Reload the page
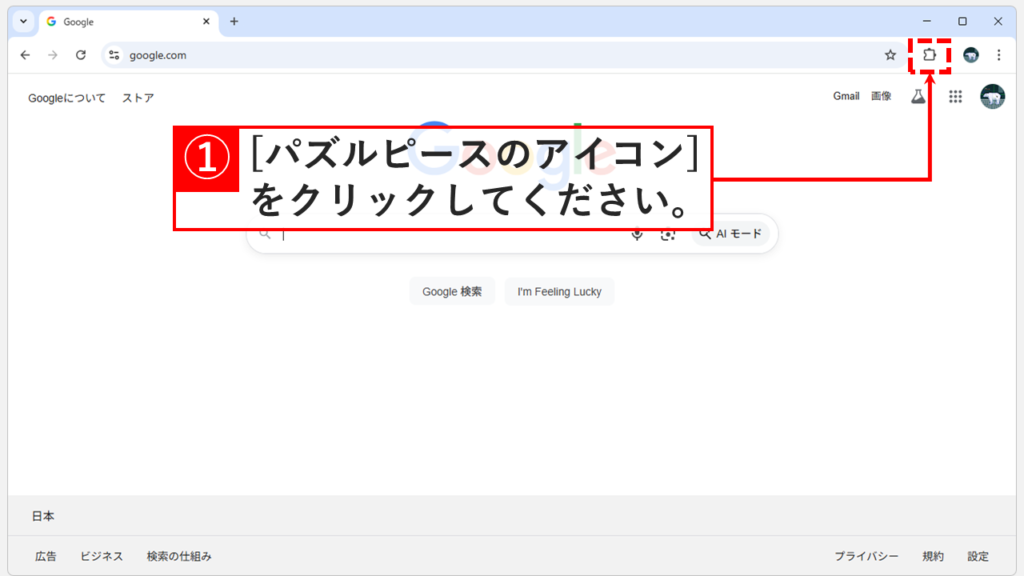The width and height of the screenshot is (1024, 576). tap(80, 56)
